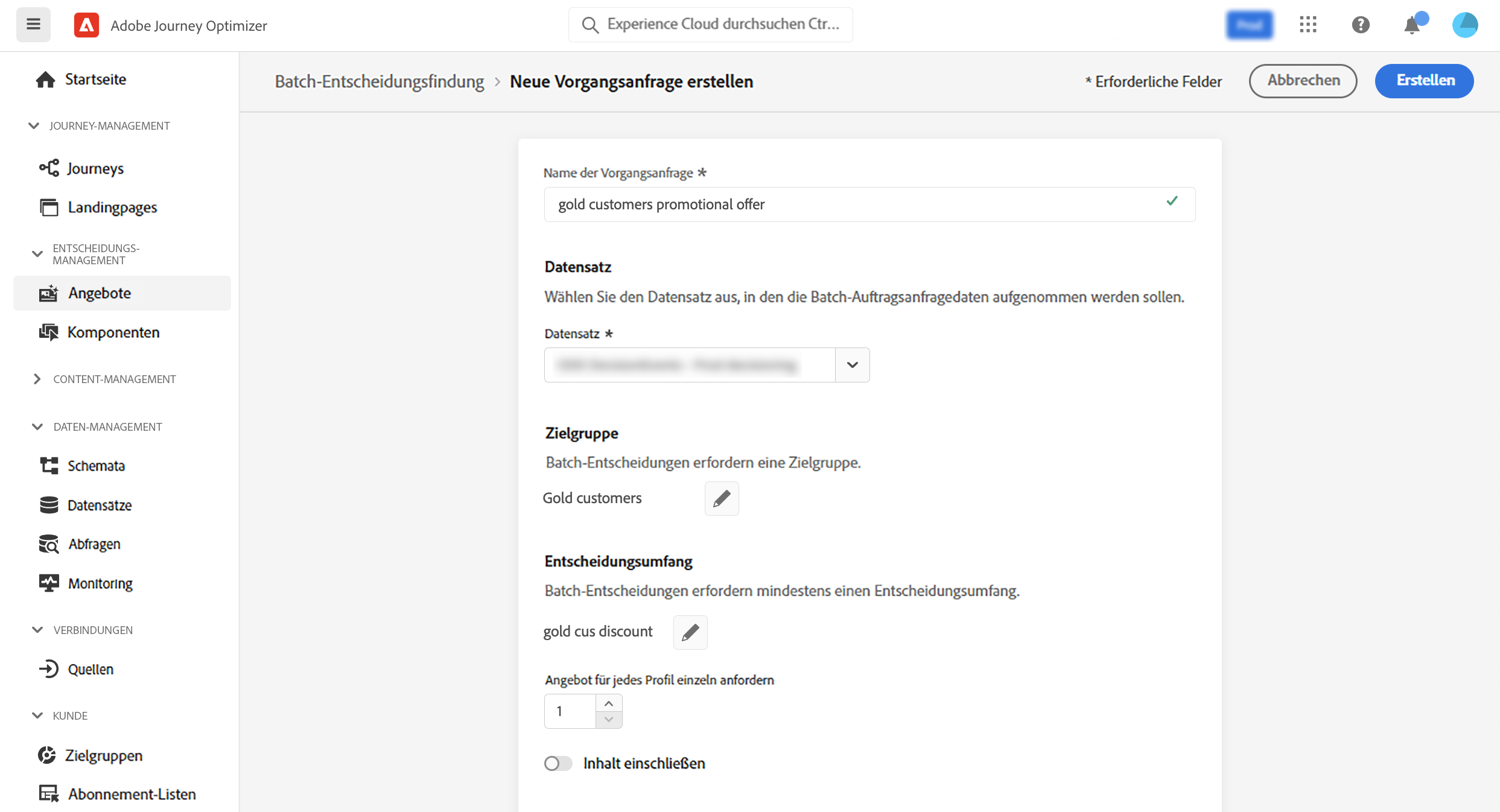
Task: Expand the Content-Management section
Action: (37, 379)
